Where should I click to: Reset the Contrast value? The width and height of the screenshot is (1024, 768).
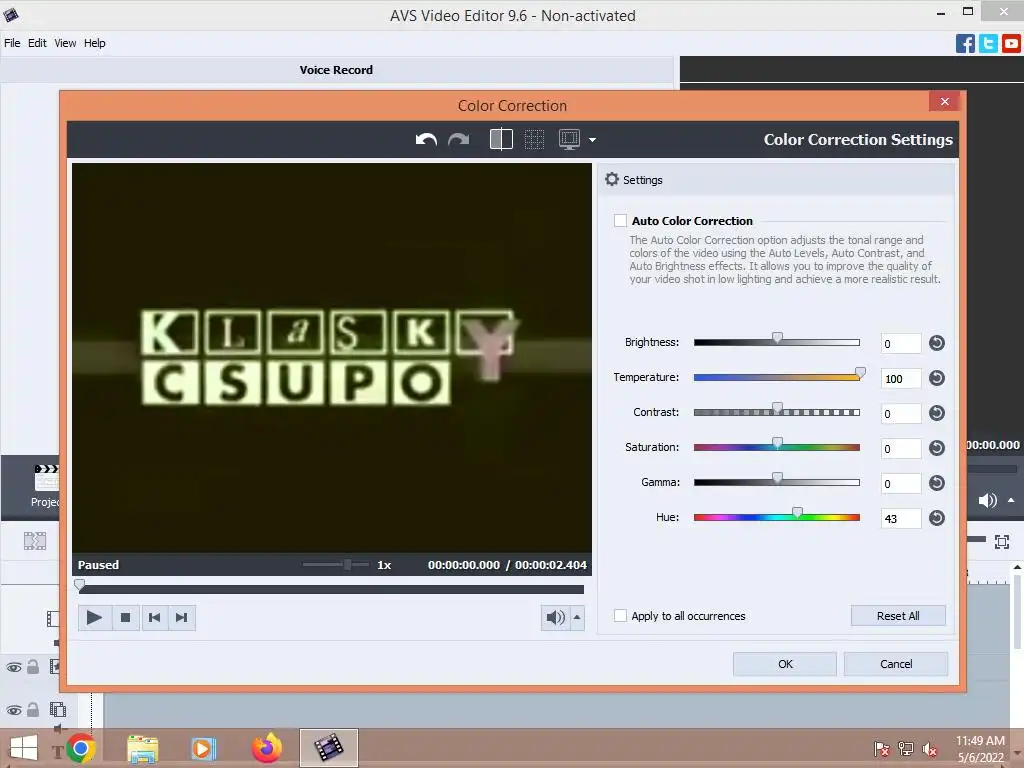pos(936,413)
